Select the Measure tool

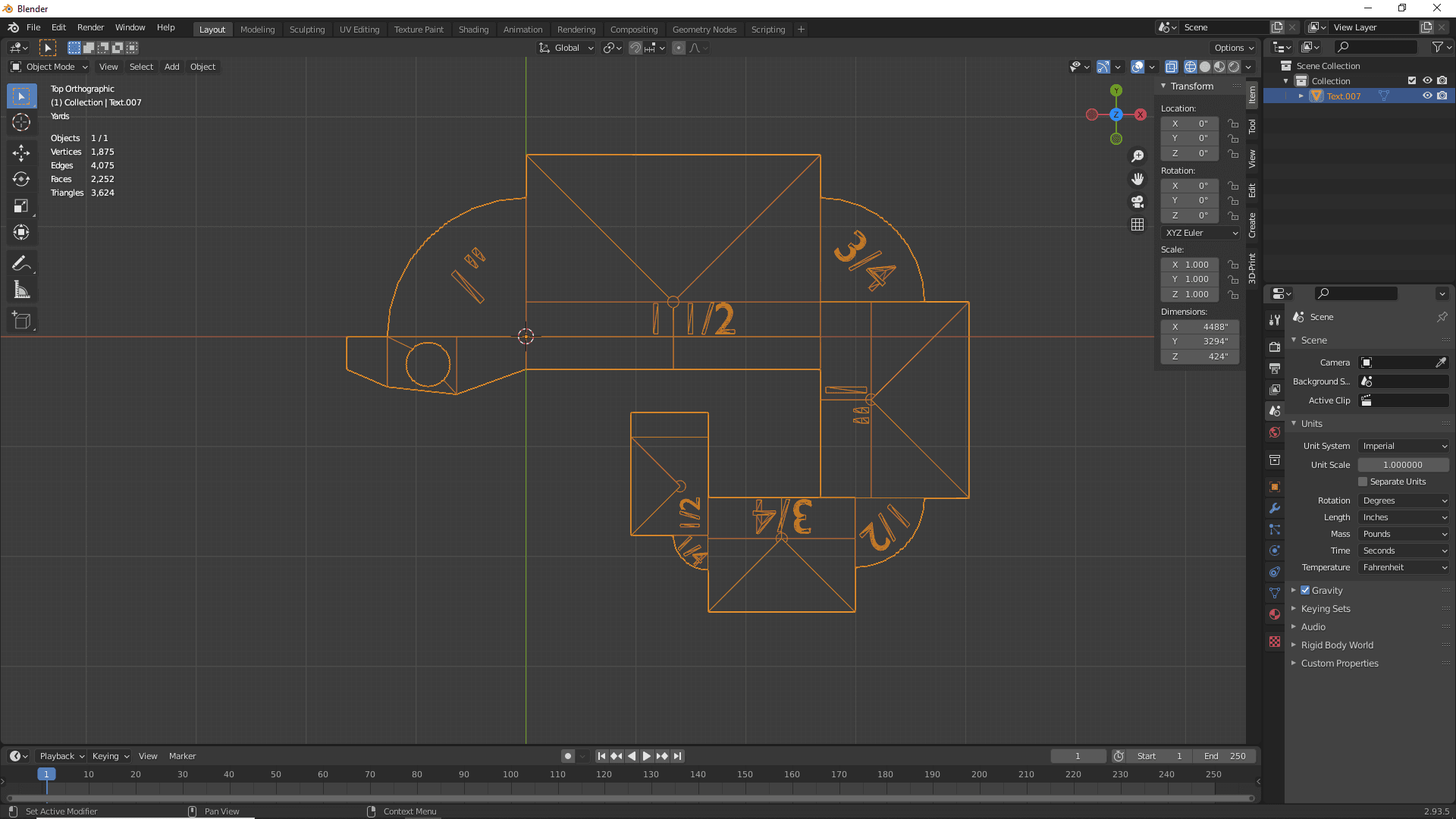[21, 290]
